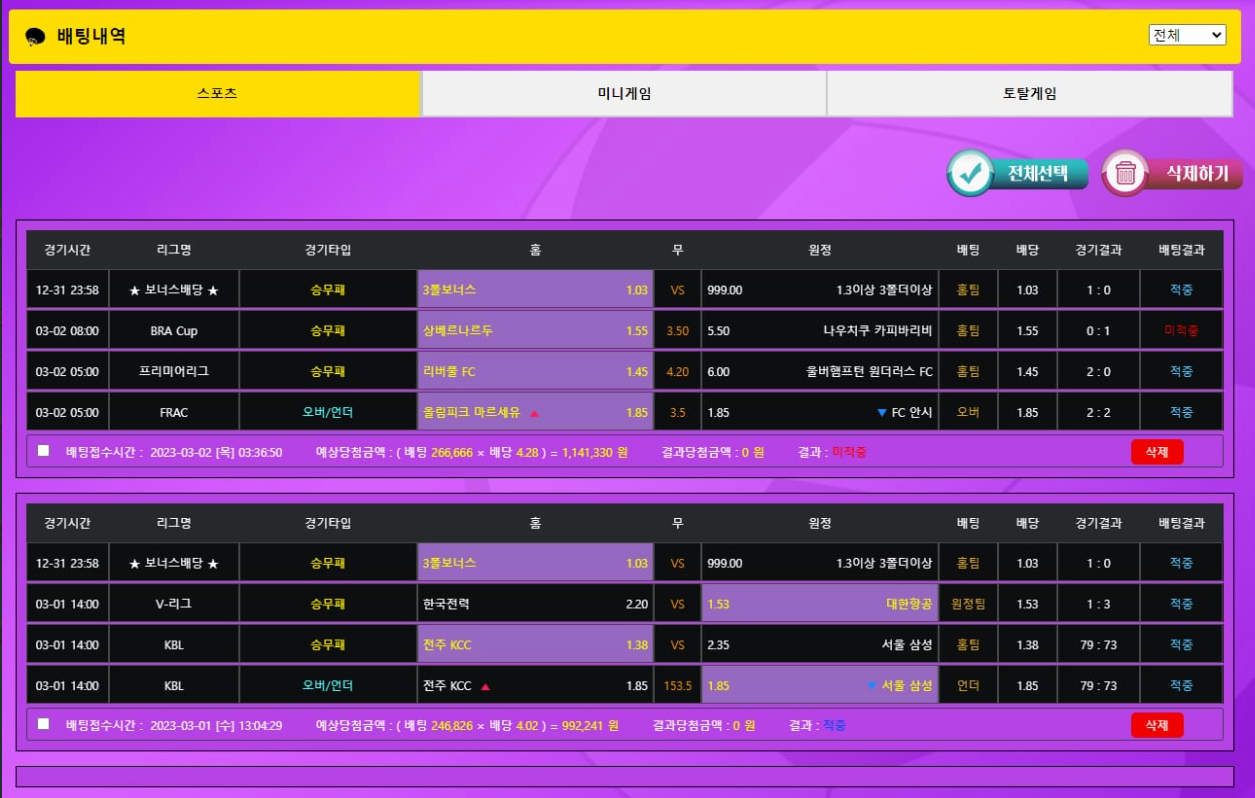Click the 전주 KCC 1.38 home pick cell
1255x798 pixels.
pos(535,645)
